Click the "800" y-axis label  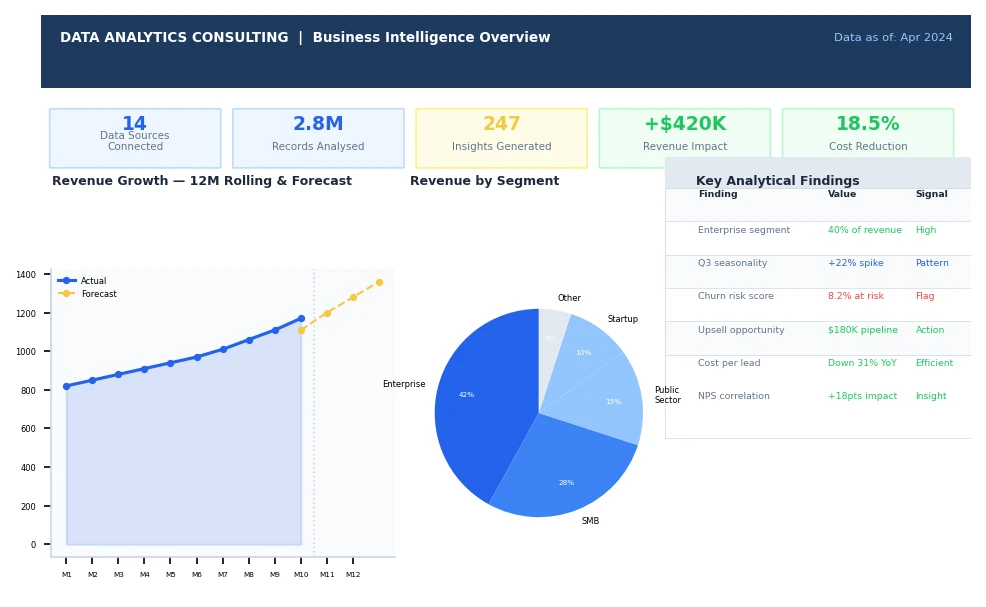tap(28, 390)
